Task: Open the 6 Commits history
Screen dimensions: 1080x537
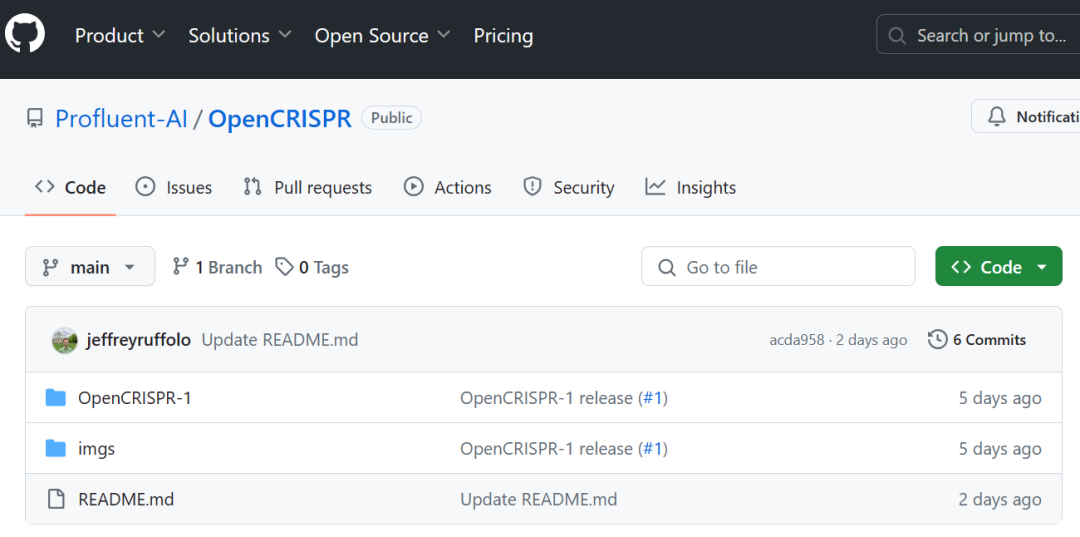Action: click(977, 340)
